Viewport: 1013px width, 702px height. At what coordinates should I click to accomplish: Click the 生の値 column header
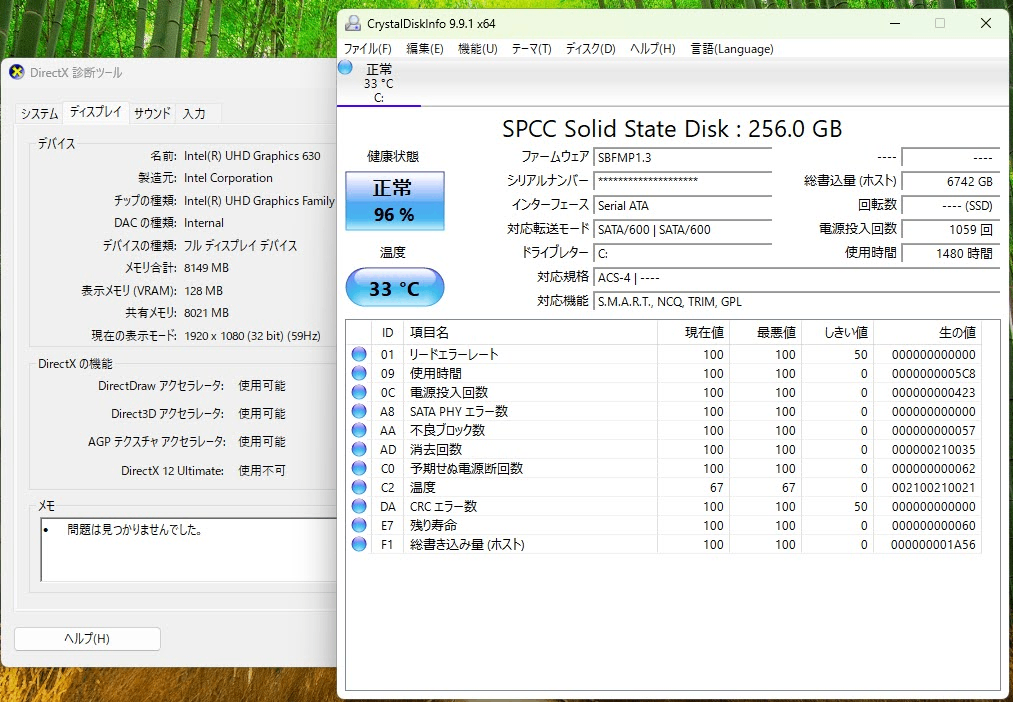pos(927,333)
